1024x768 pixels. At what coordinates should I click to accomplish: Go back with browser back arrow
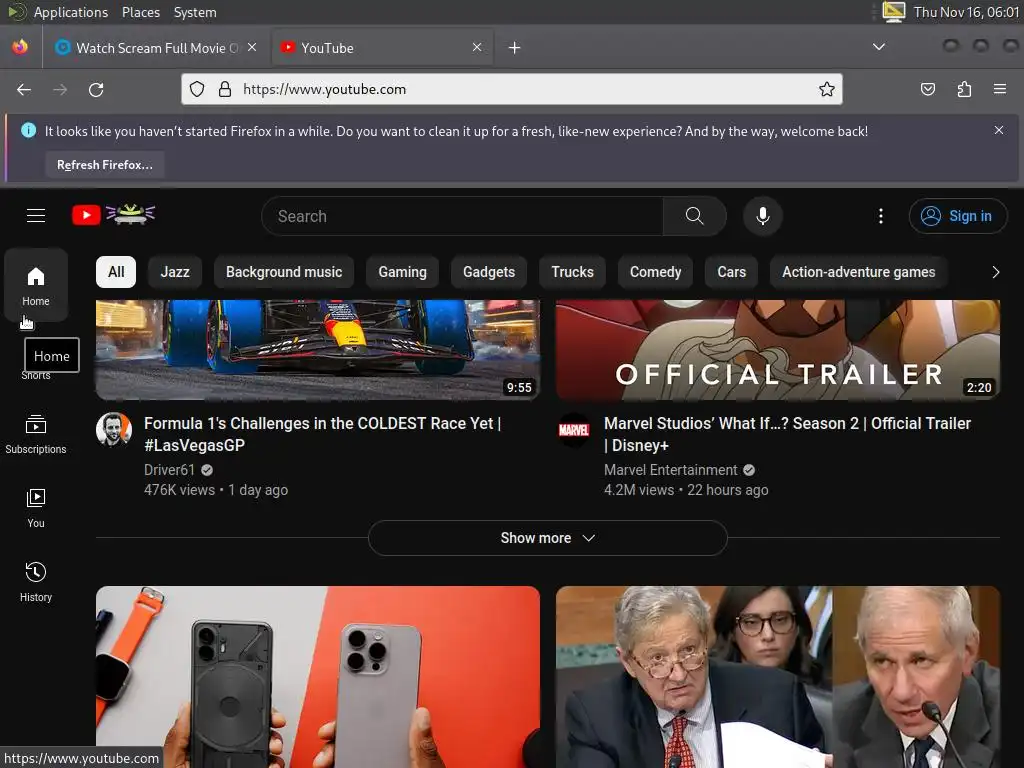(24, 89)
